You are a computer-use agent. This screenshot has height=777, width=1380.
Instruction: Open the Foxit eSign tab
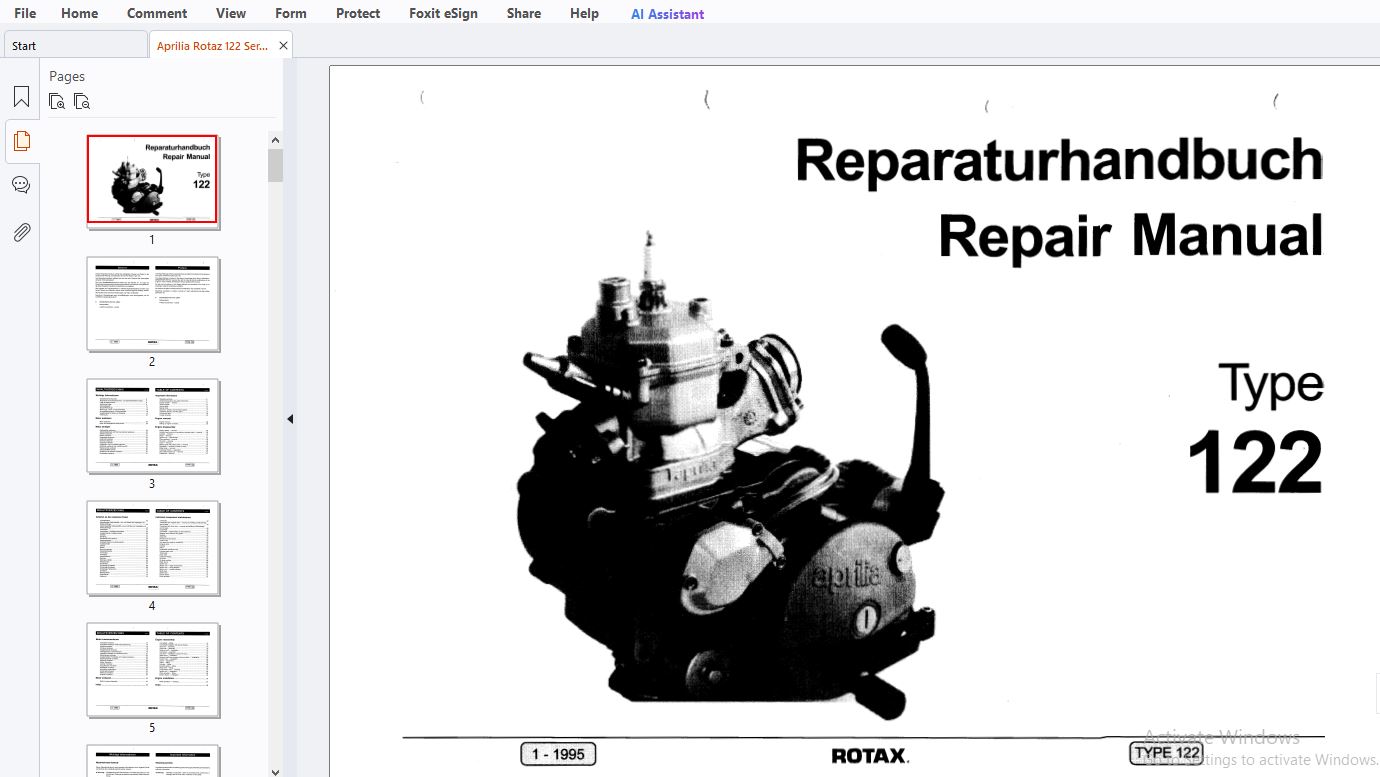444,13
